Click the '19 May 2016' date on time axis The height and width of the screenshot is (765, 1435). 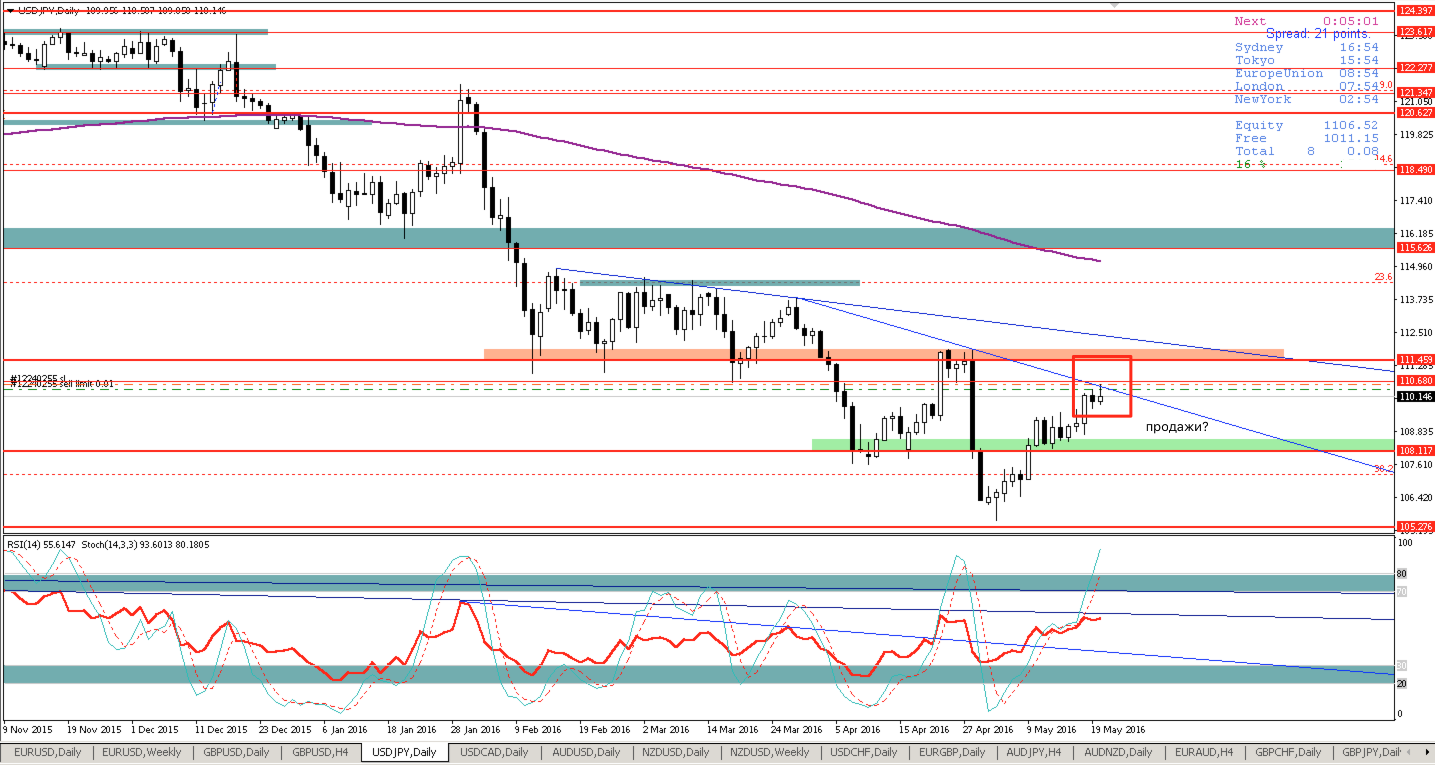click(x=1118, y=729)
